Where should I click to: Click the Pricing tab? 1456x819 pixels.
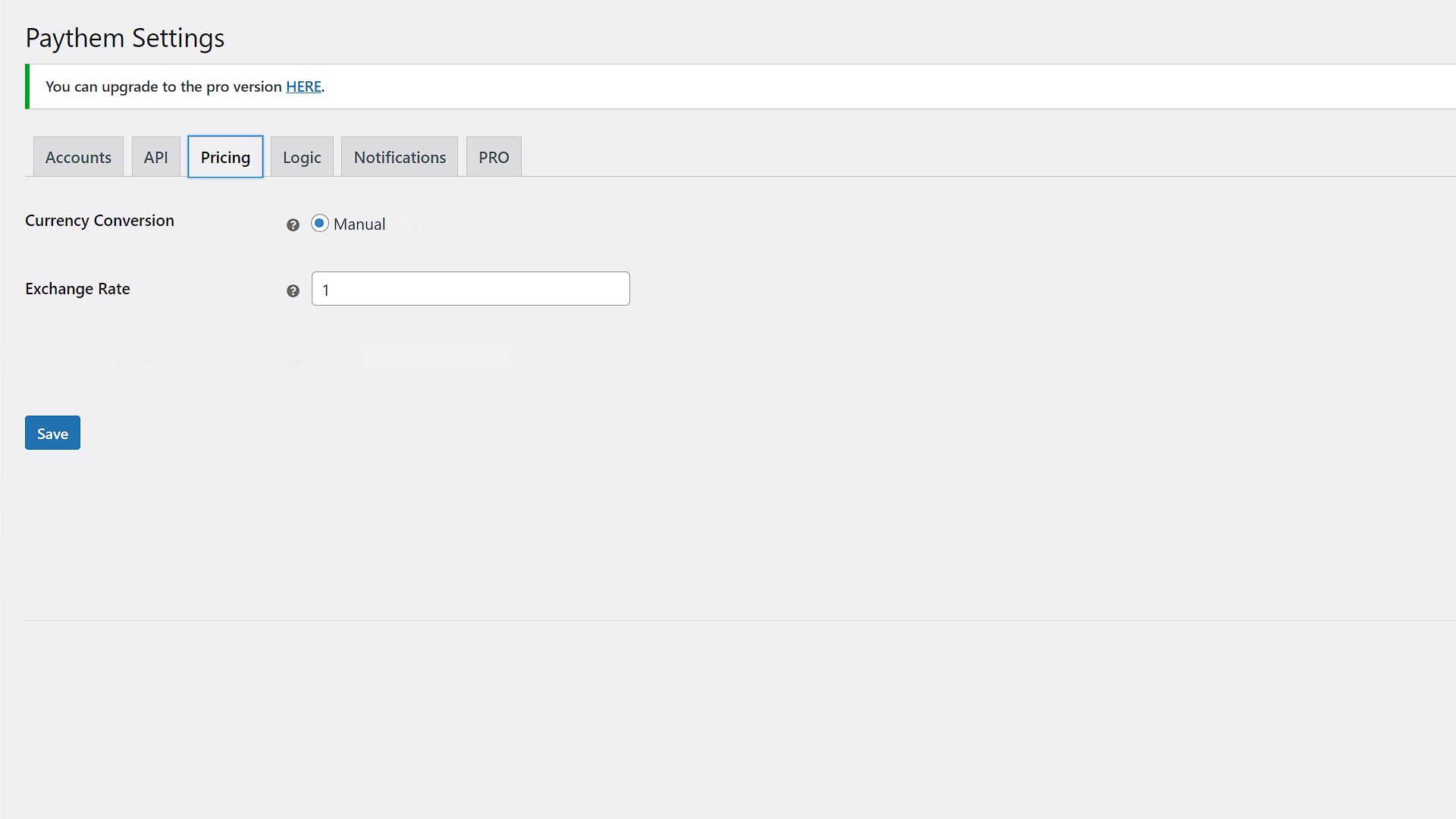(225, 157)
